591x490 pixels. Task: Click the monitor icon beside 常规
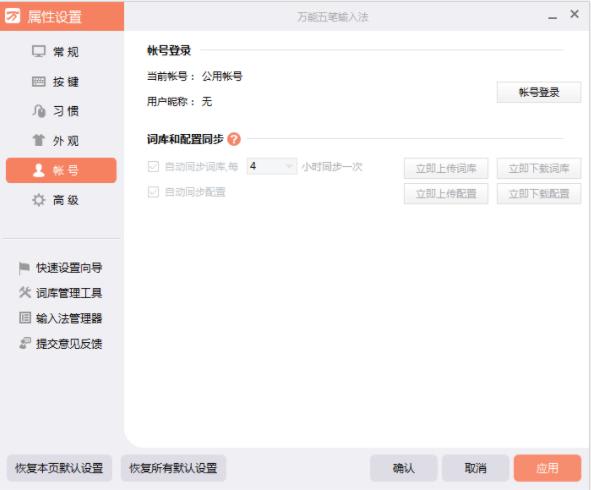[x=38, y=51]
